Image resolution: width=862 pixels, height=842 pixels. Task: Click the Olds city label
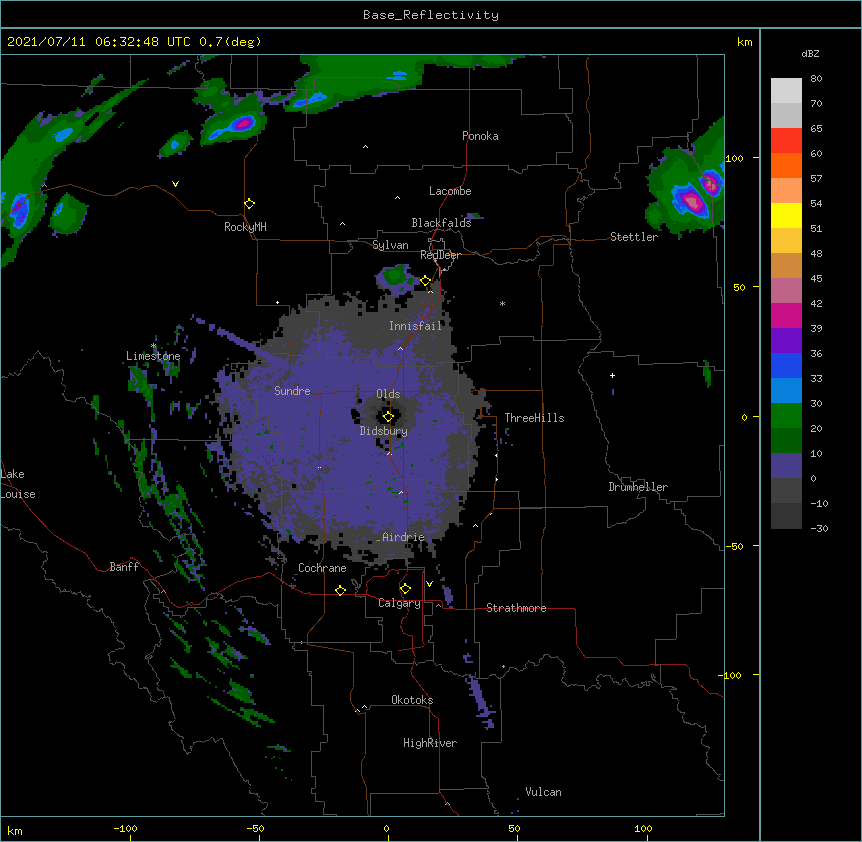click(x=388, y=394)
